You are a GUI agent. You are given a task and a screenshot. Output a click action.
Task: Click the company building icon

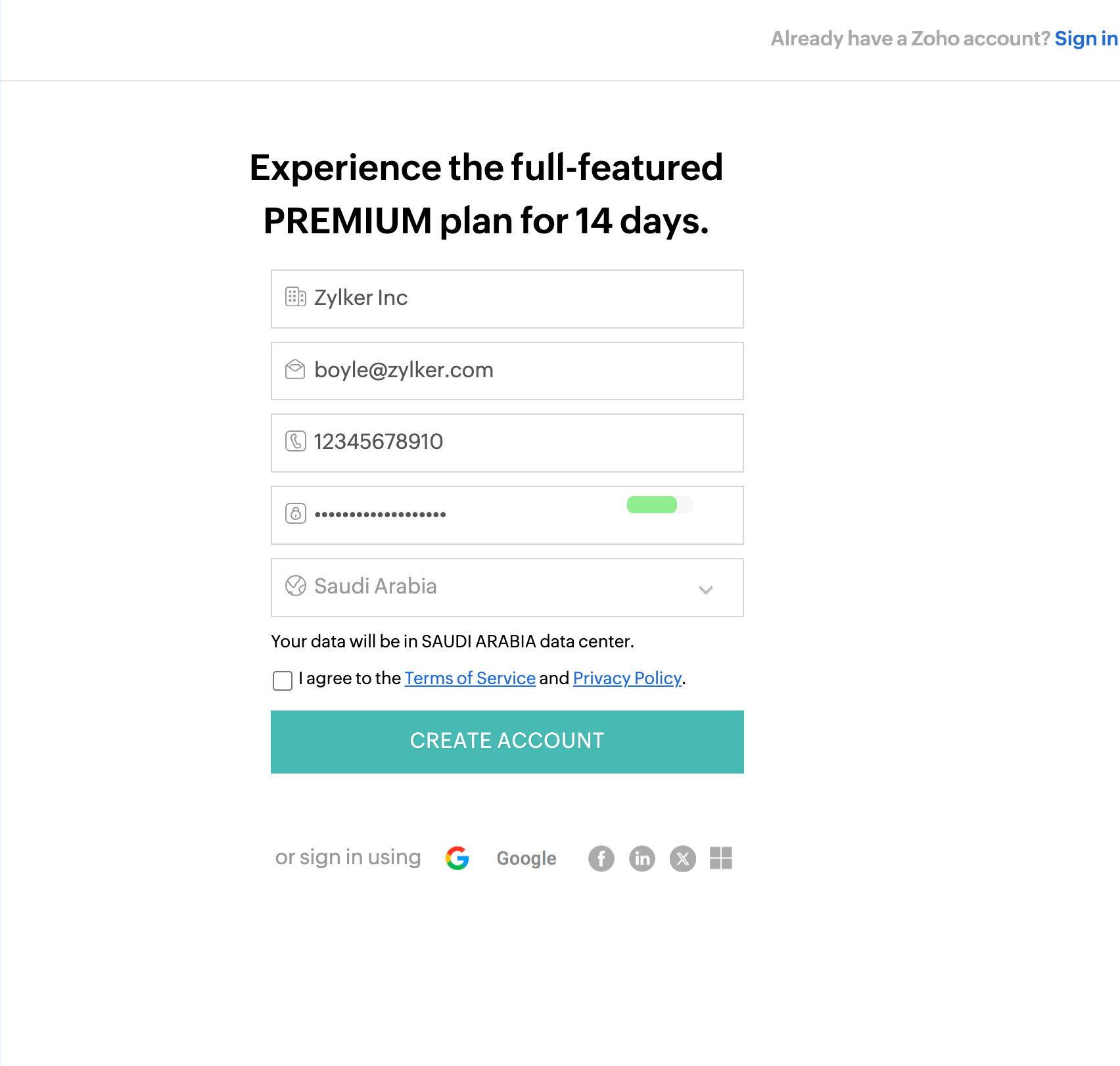[295, 297]
